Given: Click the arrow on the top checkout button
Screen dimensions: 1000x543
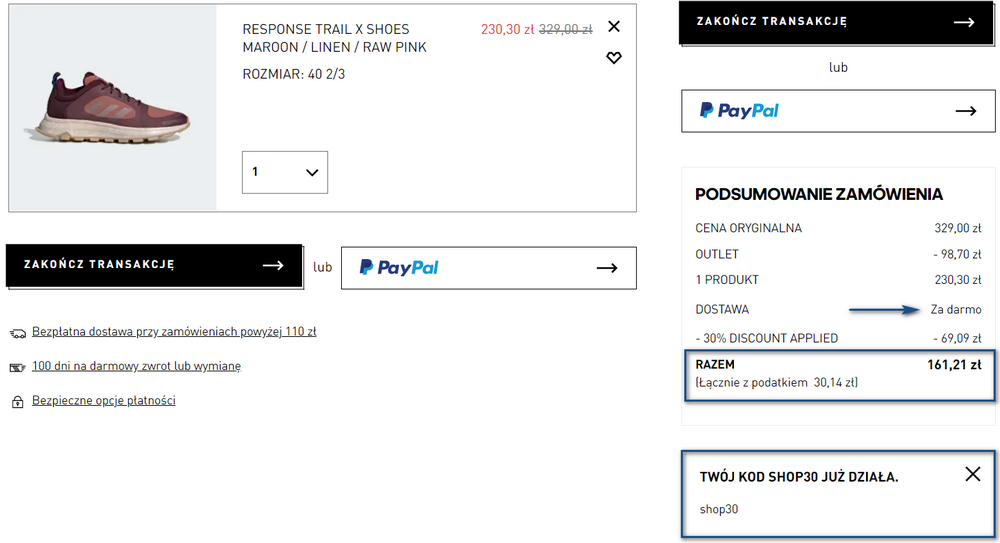Looking at the screenshot, I should [964, 22].
